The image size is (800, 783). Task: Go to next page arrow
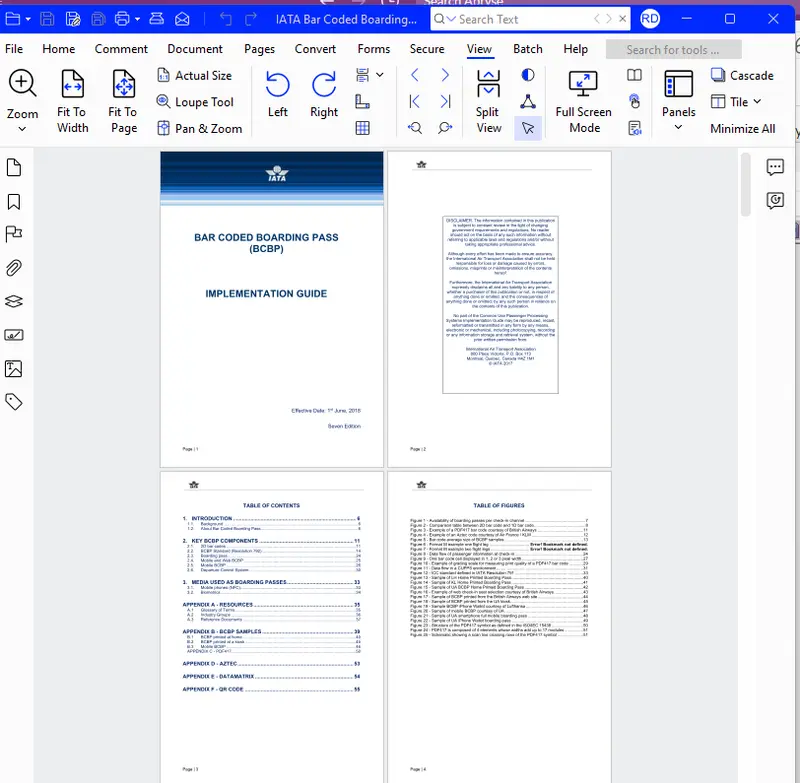point(445,75)
